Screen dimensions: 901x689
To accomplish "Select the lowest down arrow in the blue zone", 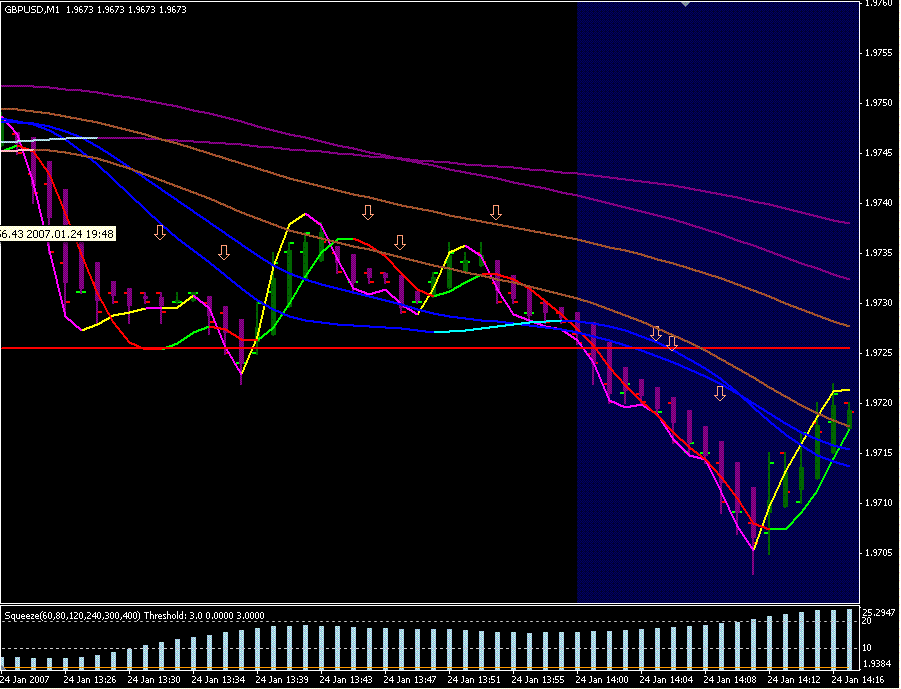I will (720, 393).
